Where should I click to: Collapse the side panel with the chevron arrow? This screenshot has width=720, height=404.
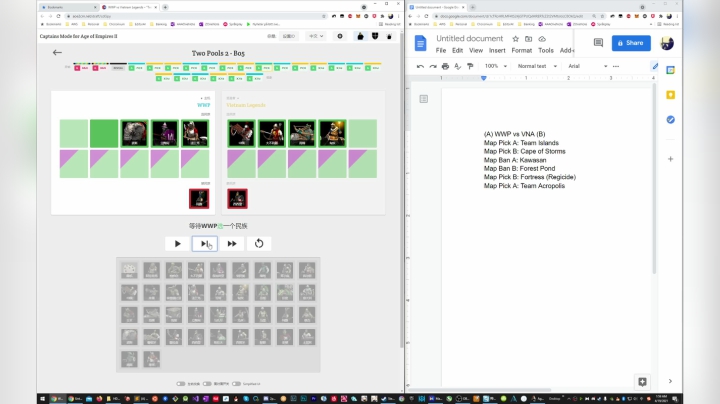670,381
